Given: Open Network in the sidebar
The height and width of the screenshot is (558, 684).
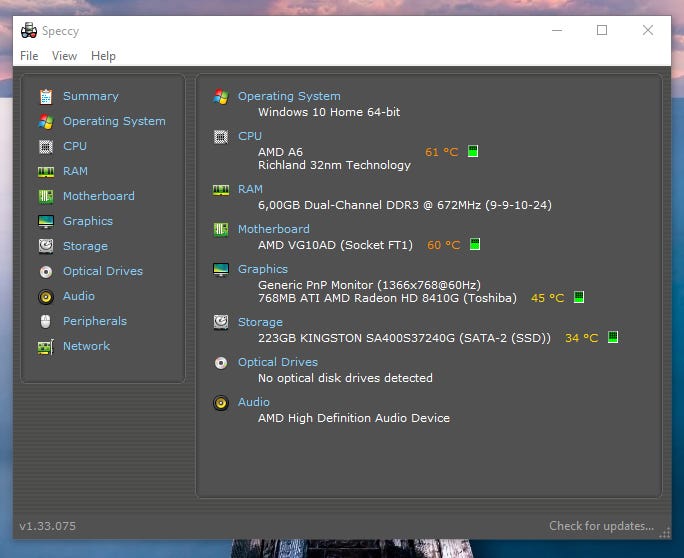Looking at the screenshot, I should click(87, 346).
